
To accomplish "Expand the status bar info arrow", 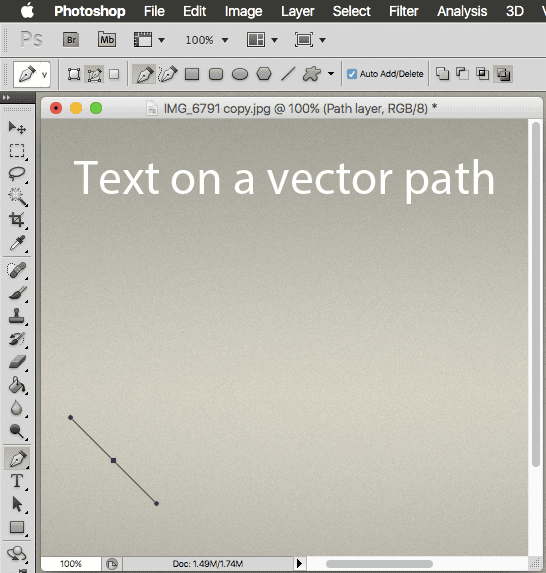I will (x=299, y=563).
